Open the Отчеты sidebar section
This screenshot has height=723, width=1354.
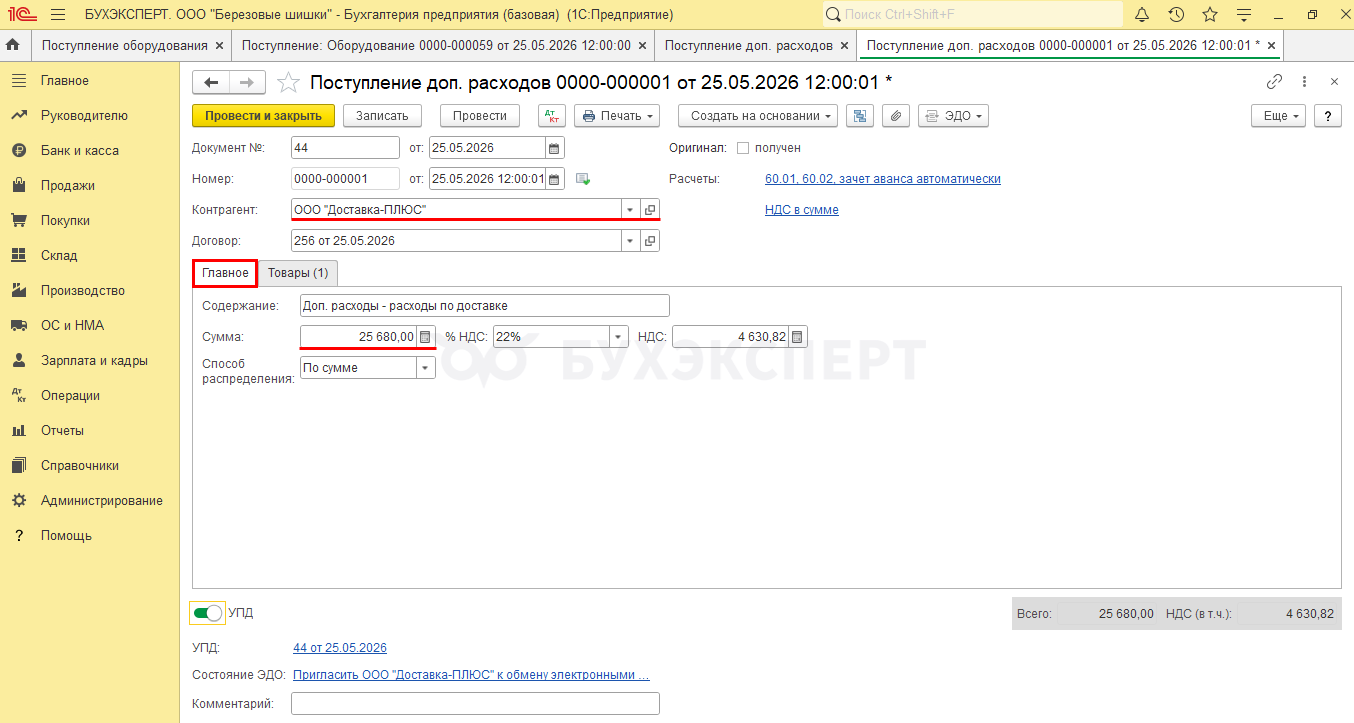[x=62, y=430]
